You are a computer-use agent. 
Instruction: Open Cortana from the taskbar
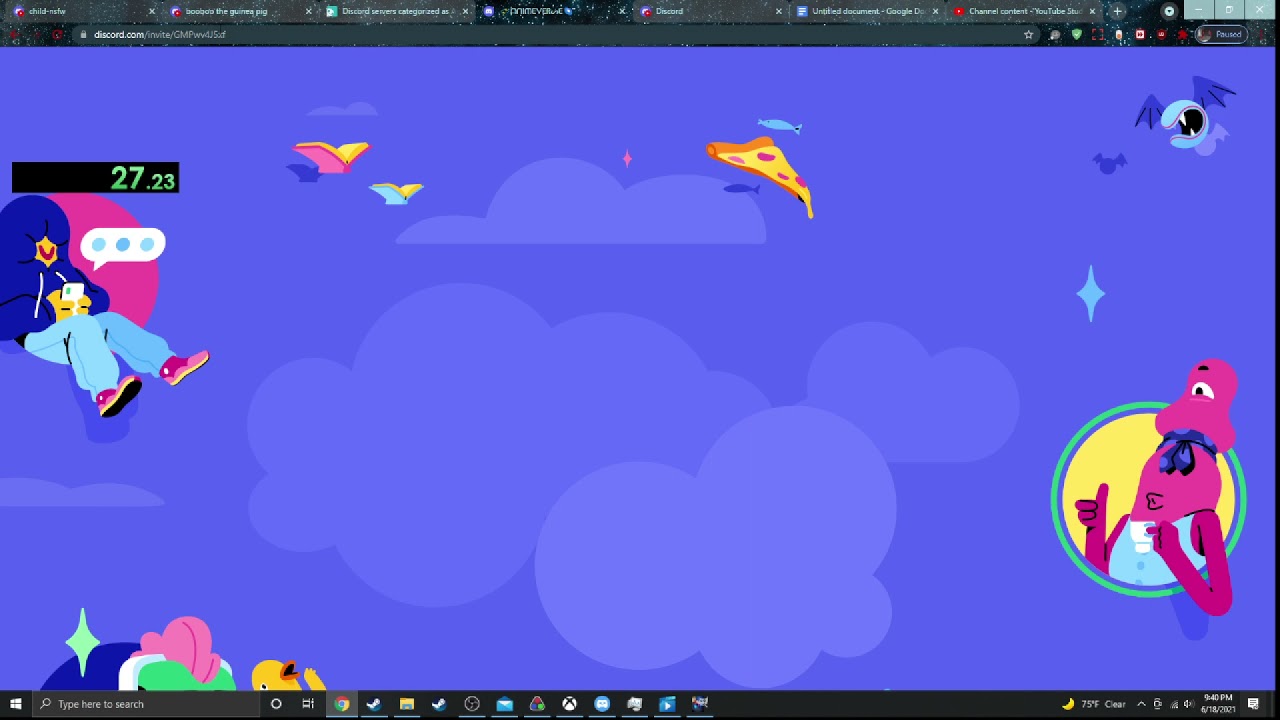coord(276,704)
